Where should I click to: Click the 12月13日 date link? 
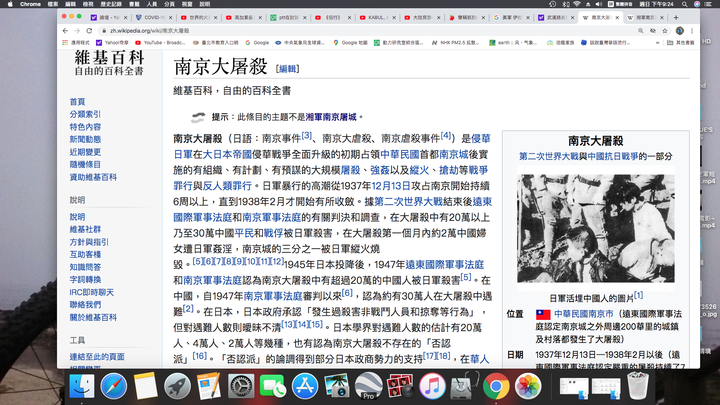coord(390,186)
